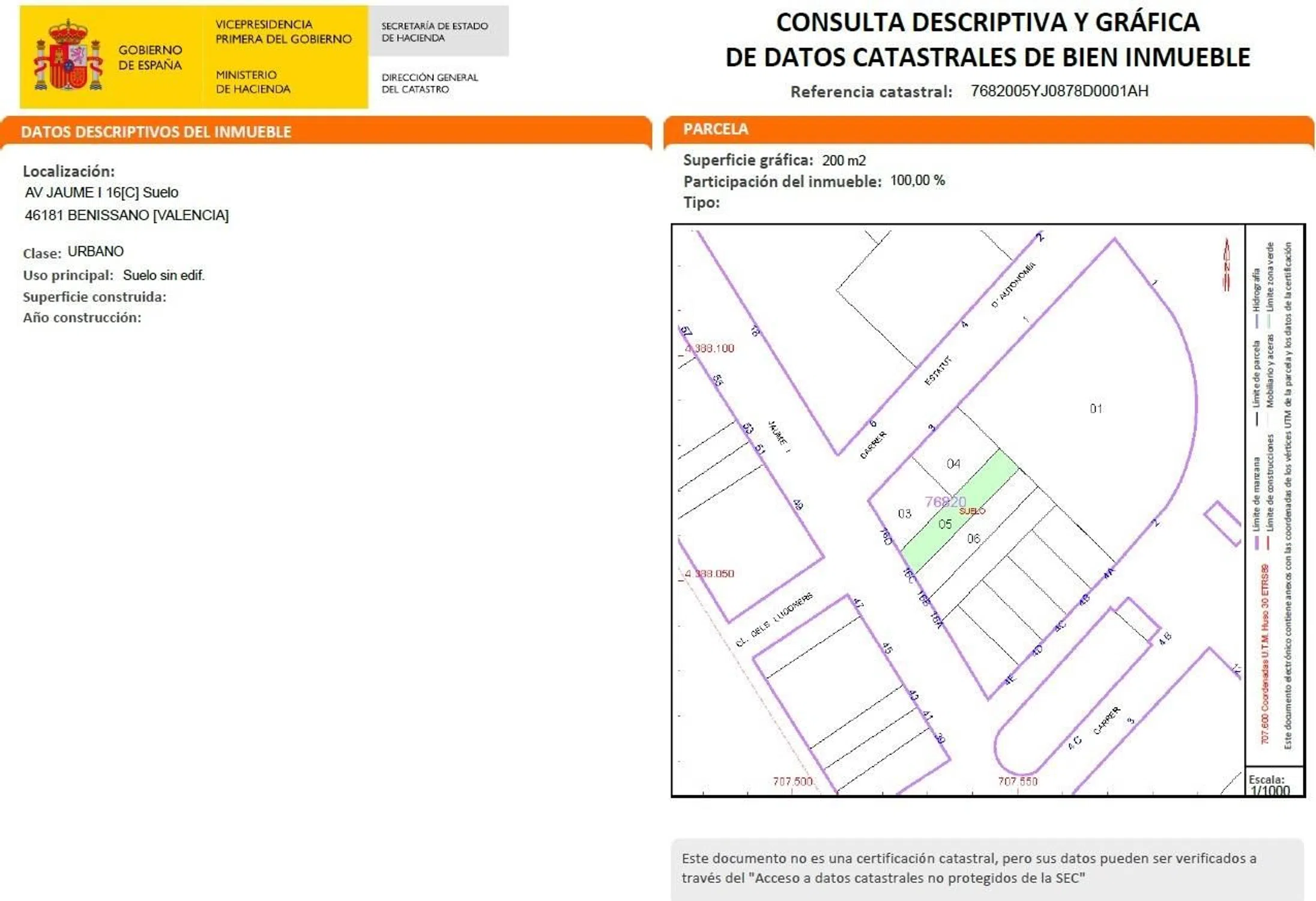Click parcel labeled 01 on the map
Image resolution: width=1316 pixels, height=901 pixels.
(1096, 409)
